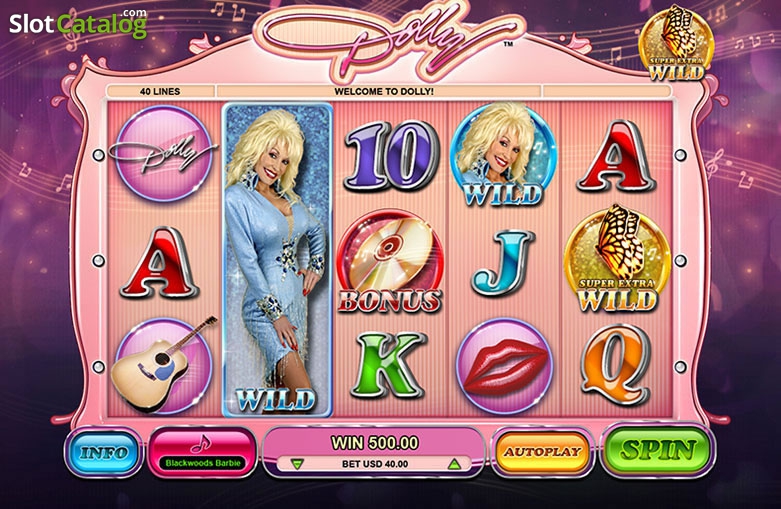Click the blue J symbol
The height and width of the screenshot is (509, 781).
pyautogui.click(x=506, y=262)
